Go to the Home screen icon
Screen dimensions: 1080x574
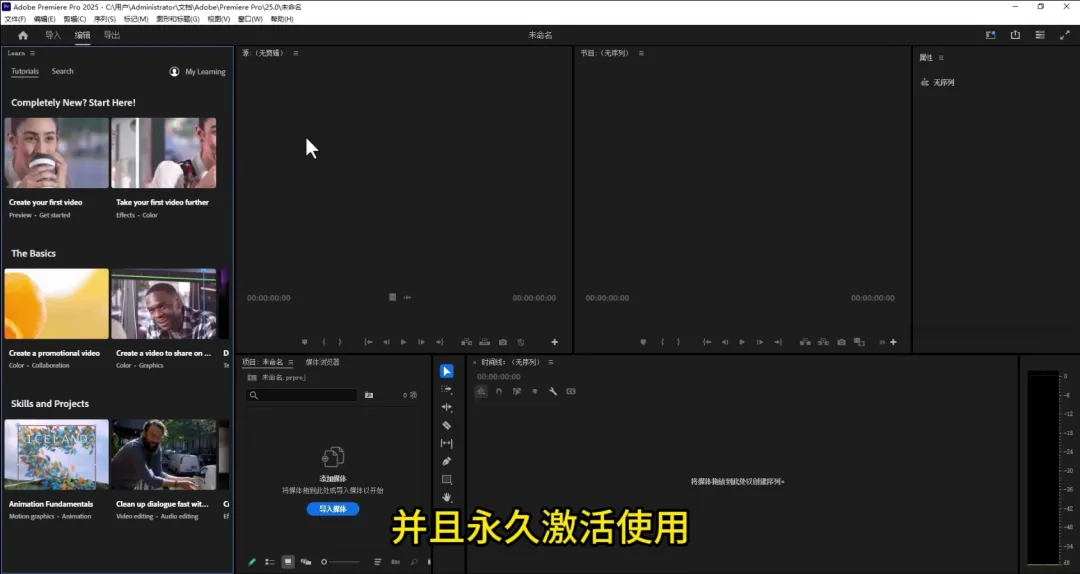click(x=23, y=35)
